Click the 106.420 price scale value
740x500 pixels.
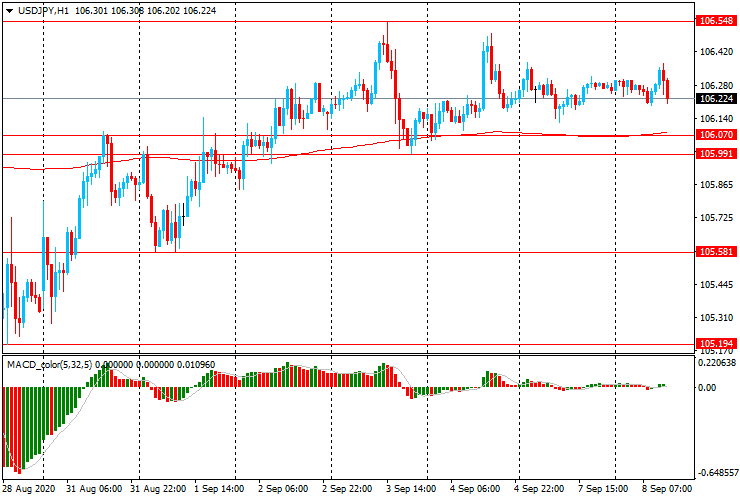coord(716,51)
